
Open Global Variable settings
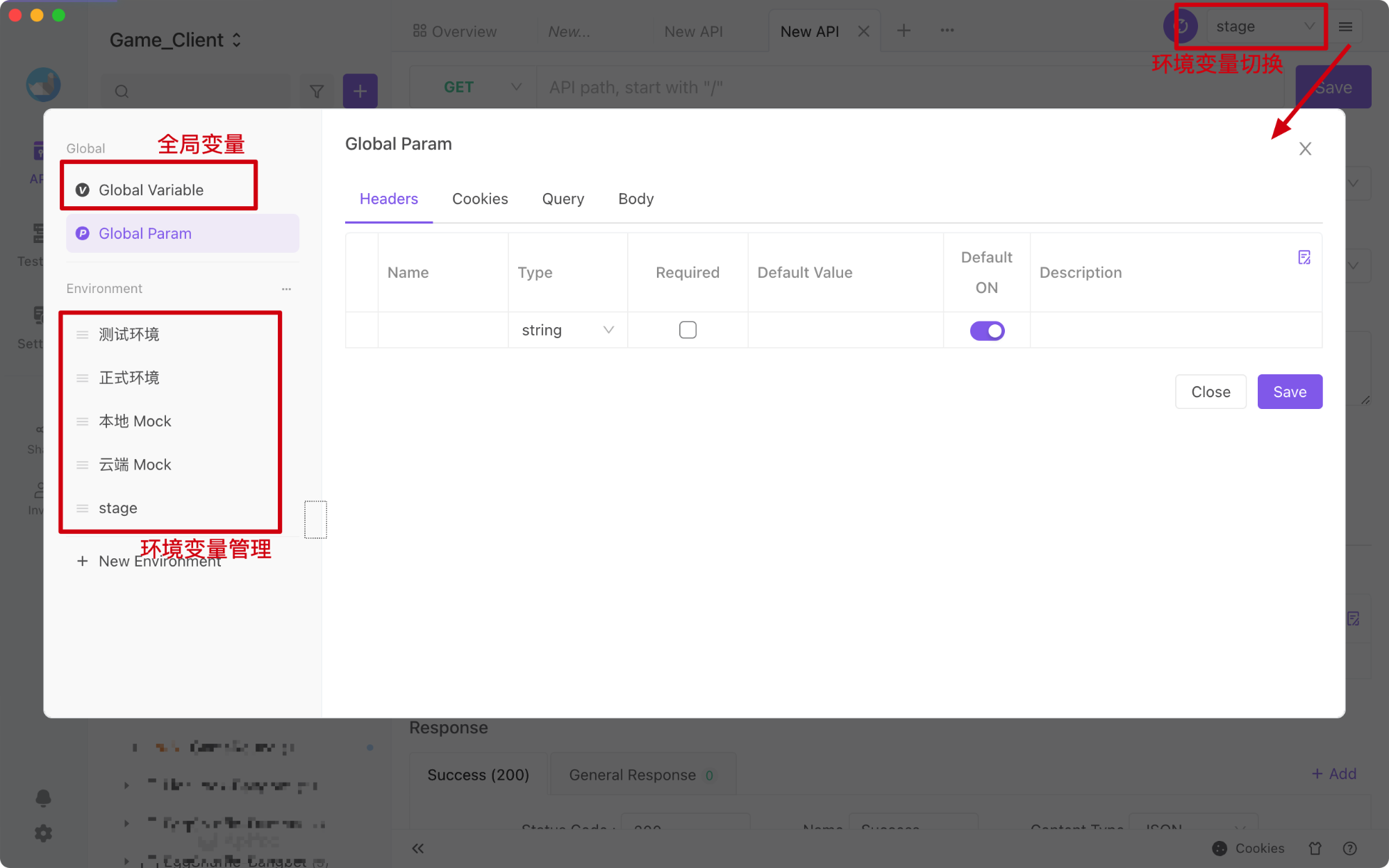[x=160, y=190]
